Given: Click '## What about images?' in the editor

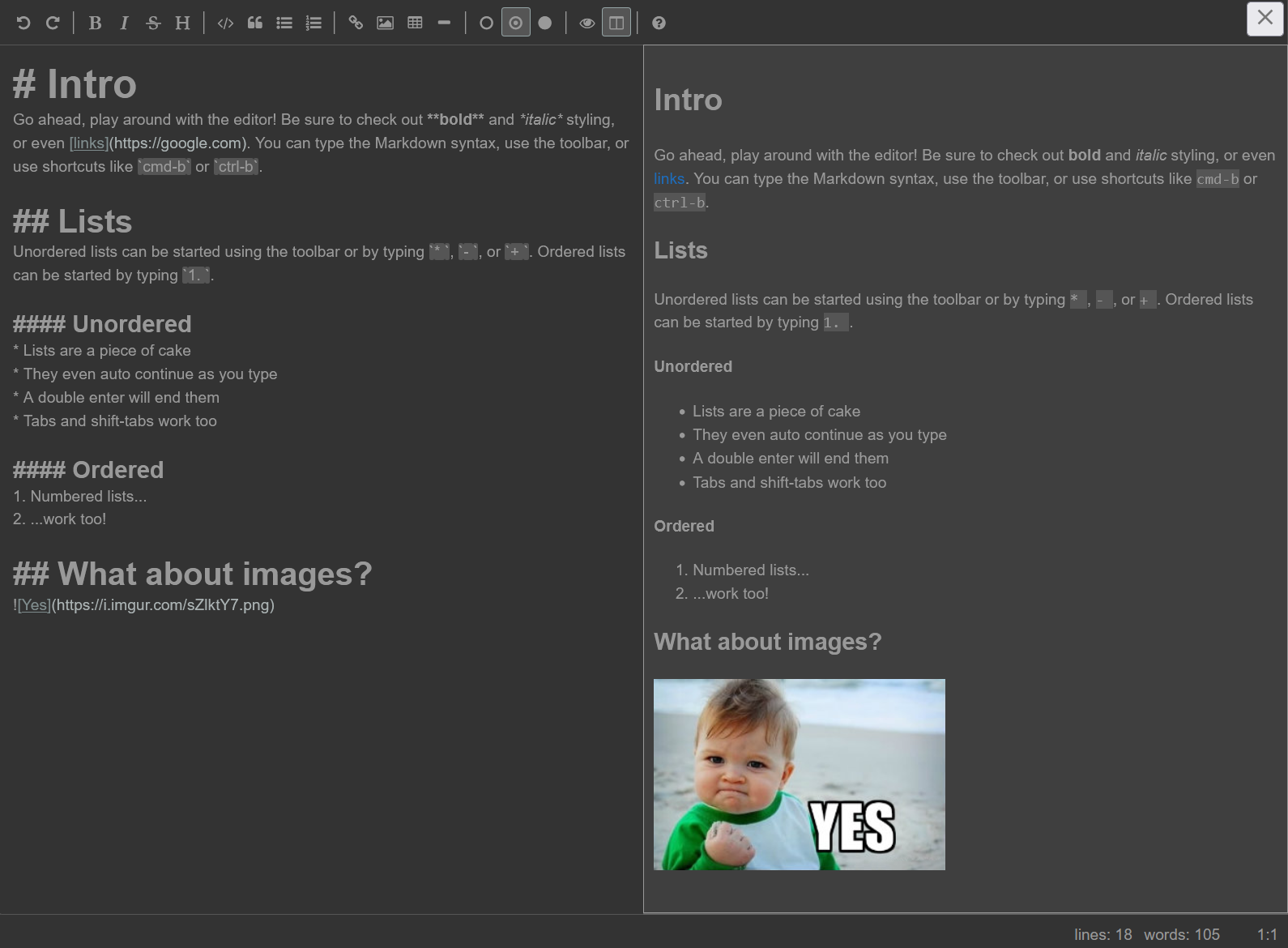Looking at the screenshot, I should tap(193, 574).
